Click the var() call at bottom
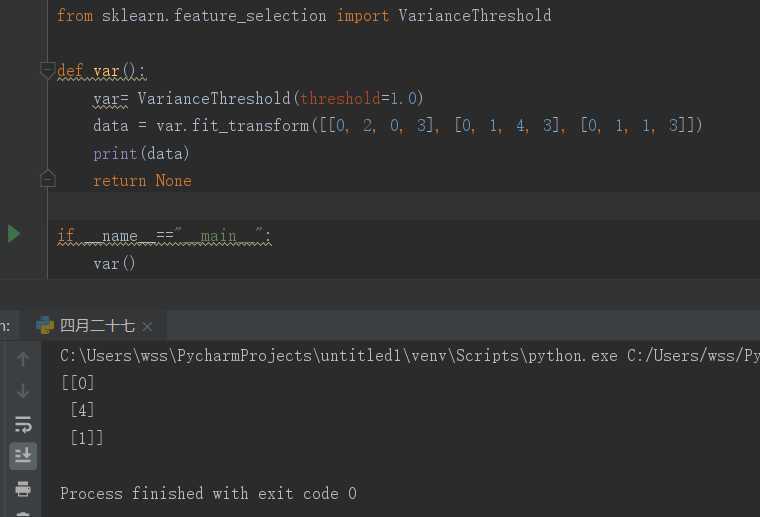This screenshot has height=517, width=760. pyautogui.click(x=114, y=264)
